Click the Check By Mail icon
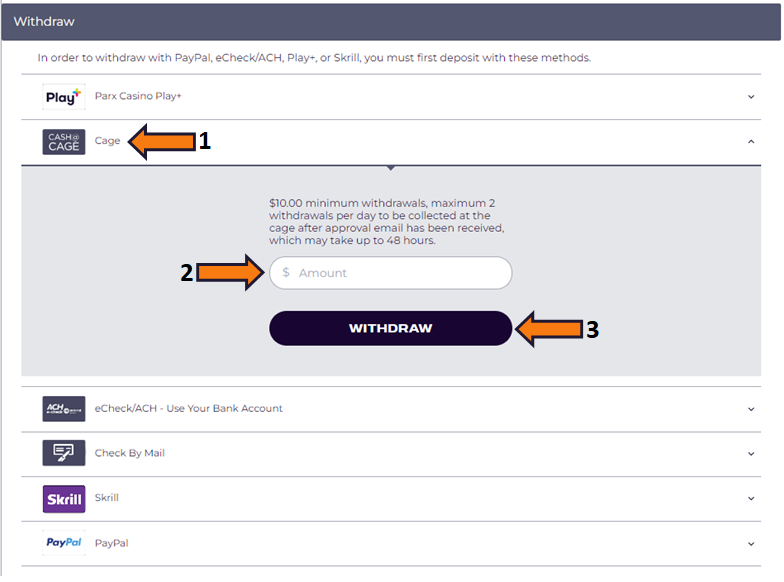The height and width of the screenshot is (582, 784). click(64, 453)
